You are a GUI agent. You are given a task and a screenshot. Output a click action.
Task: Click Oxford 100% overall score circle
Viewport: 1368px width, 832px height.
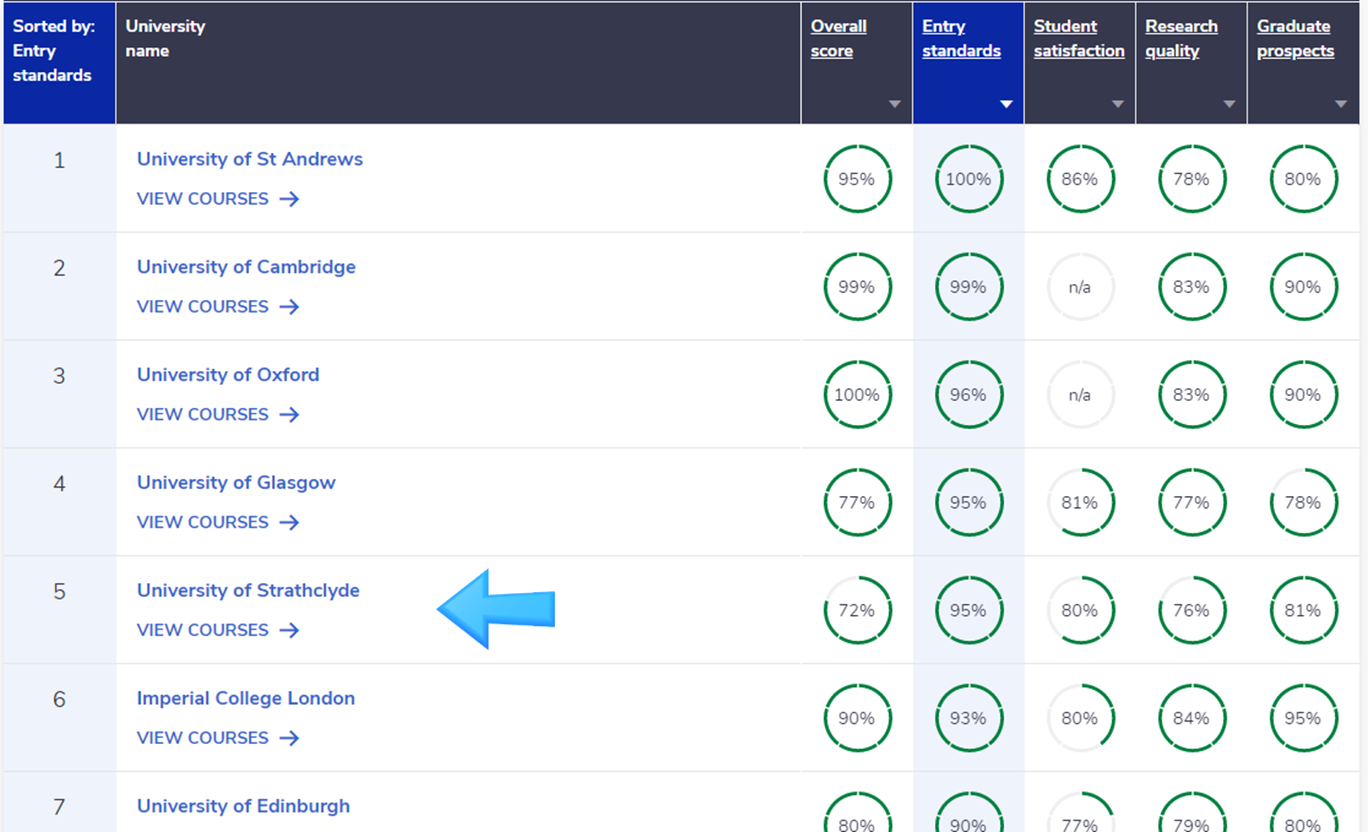(857, 395)
